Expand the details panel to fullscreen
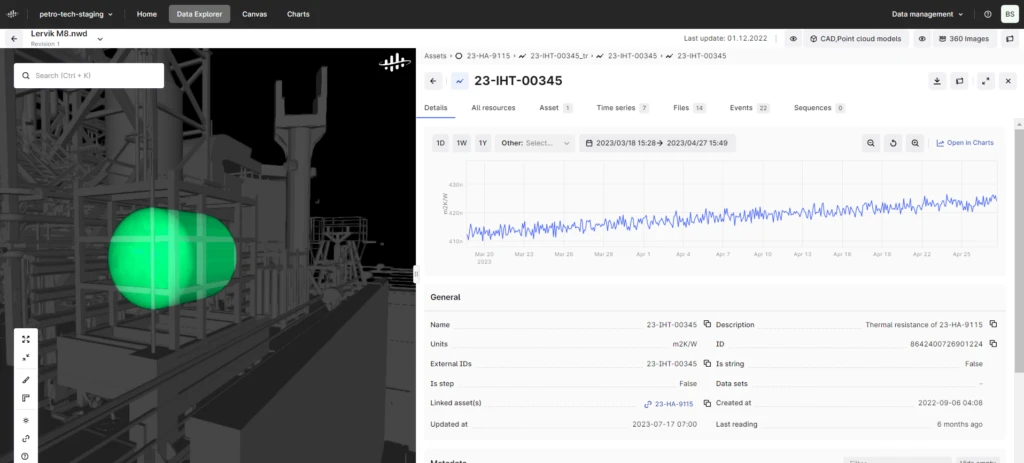This screenshot has width=1024, height=463. pyautogui.click(x=985, y=81)
